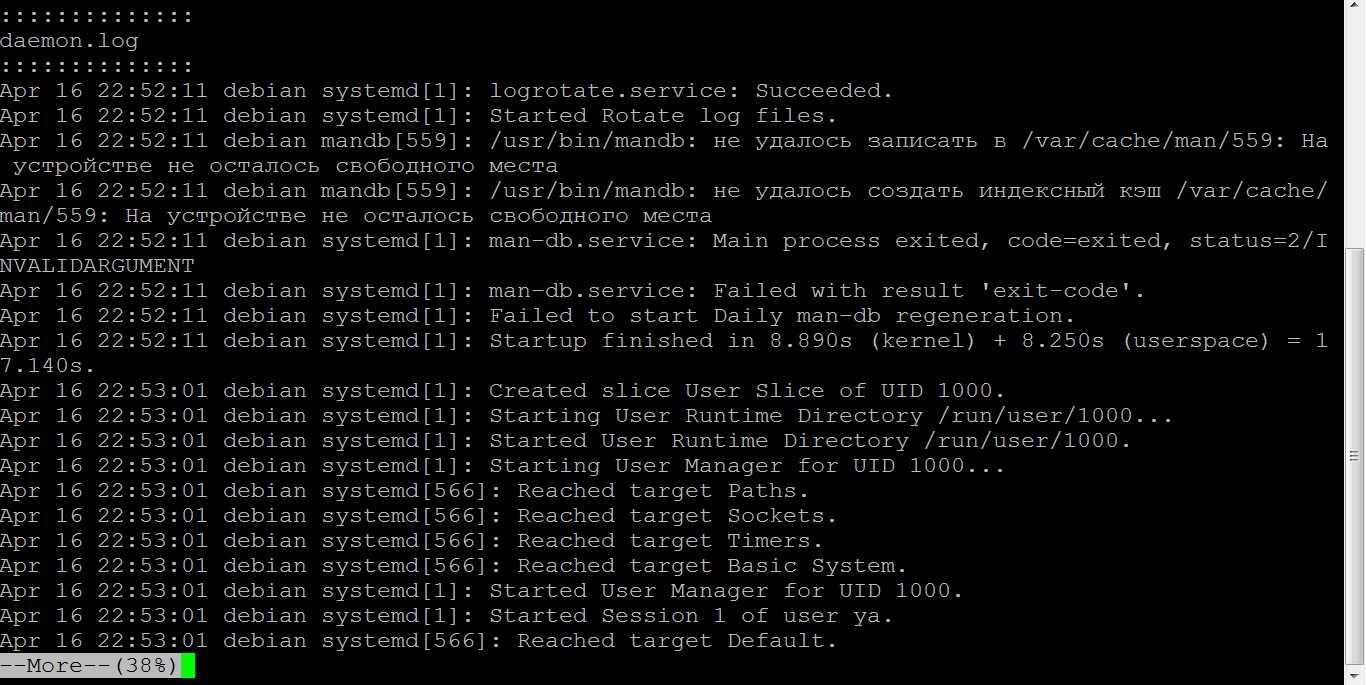The width and height of the screenshot is (1366, 685).
Task: Click the daemon.log filename heading
Action: pos(69,41)
